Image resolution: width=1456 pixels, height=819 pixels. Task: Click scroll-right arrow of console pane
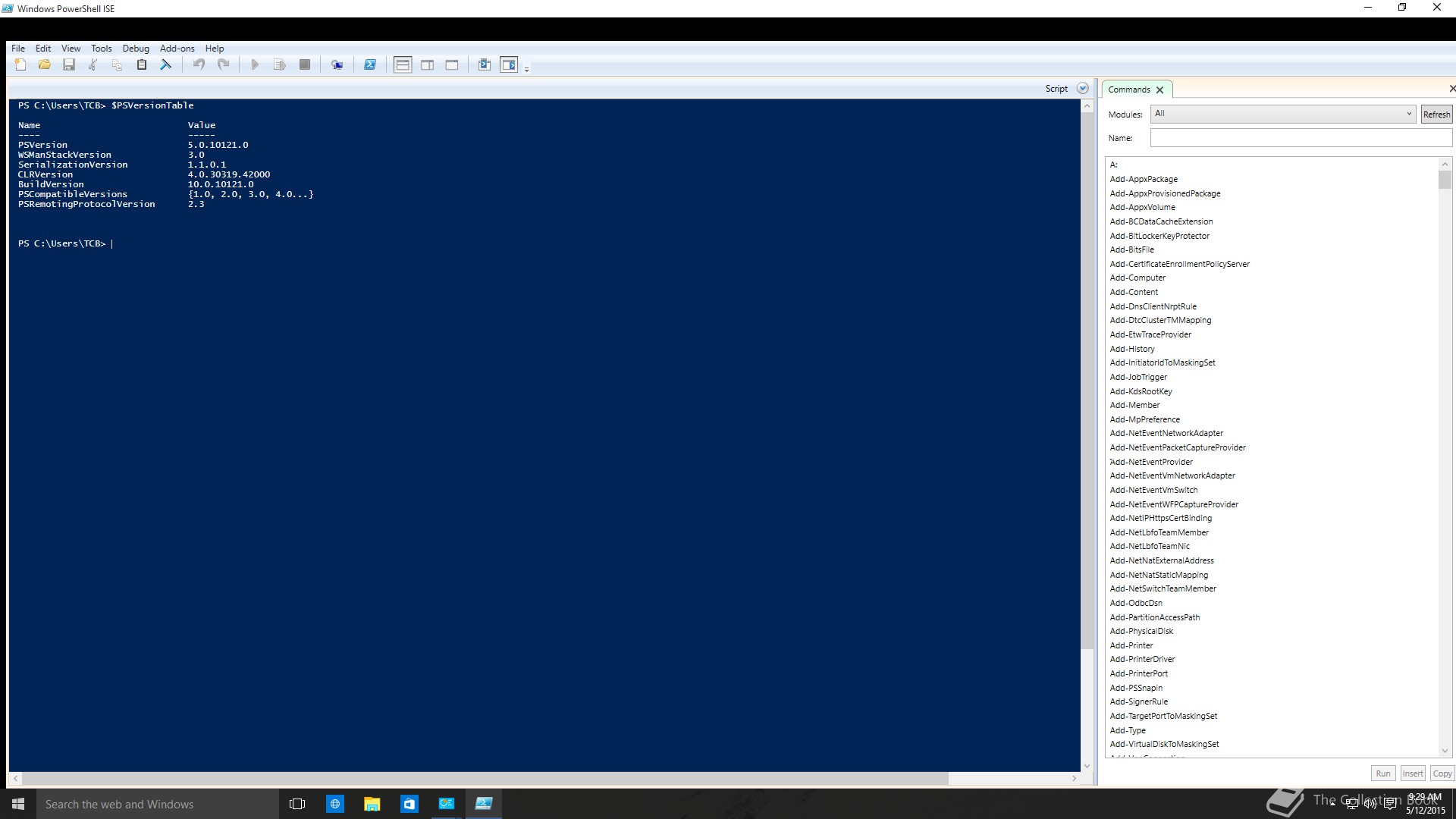pos(1074,778)
